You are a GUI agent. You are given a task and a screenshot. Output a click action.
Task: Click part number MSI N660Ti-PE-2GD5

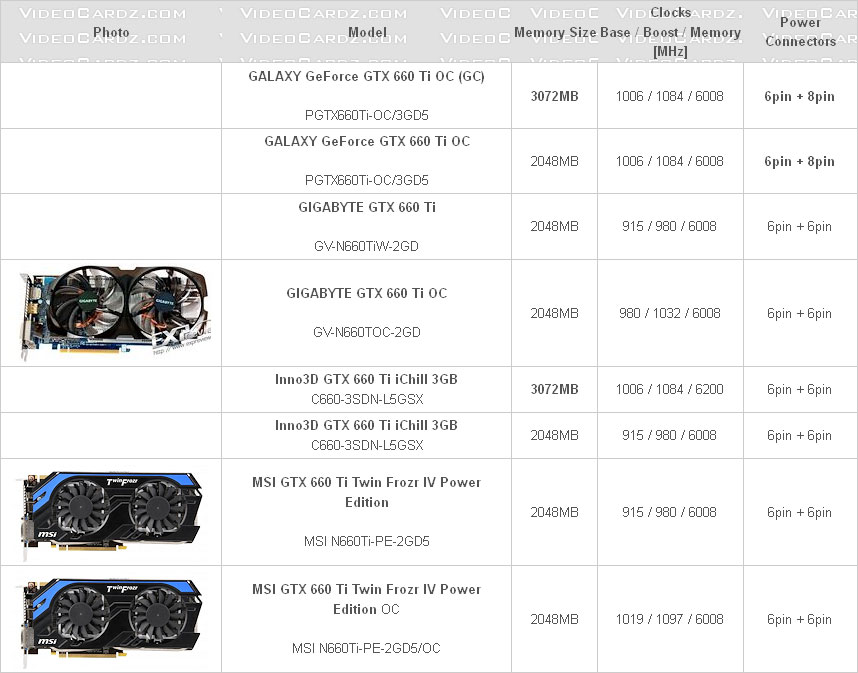point(367,541)
